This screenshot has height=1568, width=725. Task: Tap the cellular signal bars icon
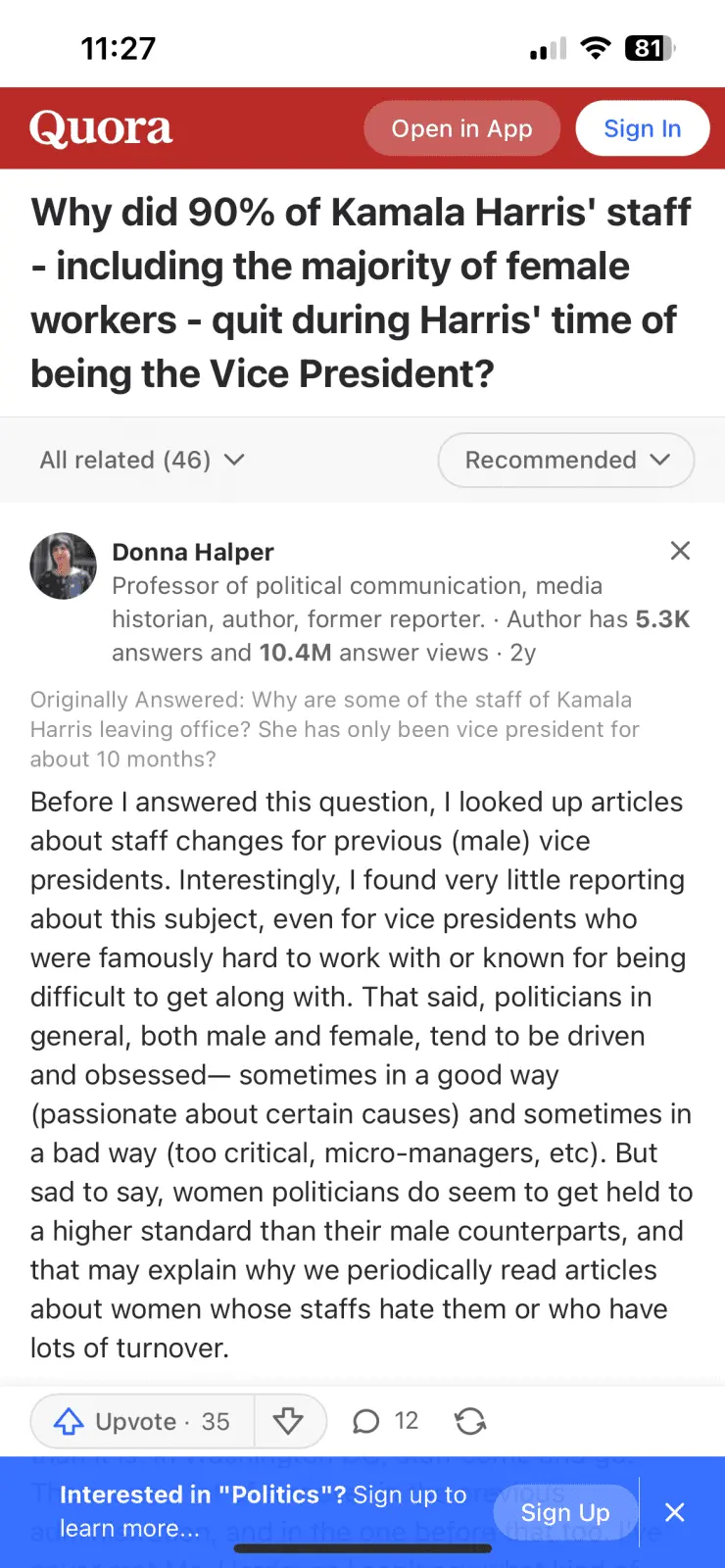548,49
